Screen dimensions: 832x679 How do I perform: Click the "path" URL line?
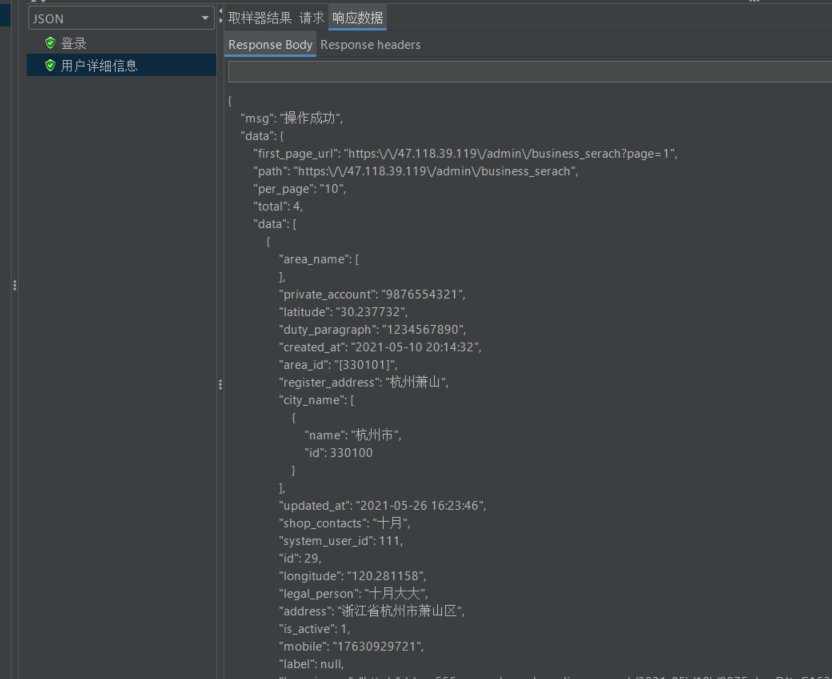click(415, 171)
